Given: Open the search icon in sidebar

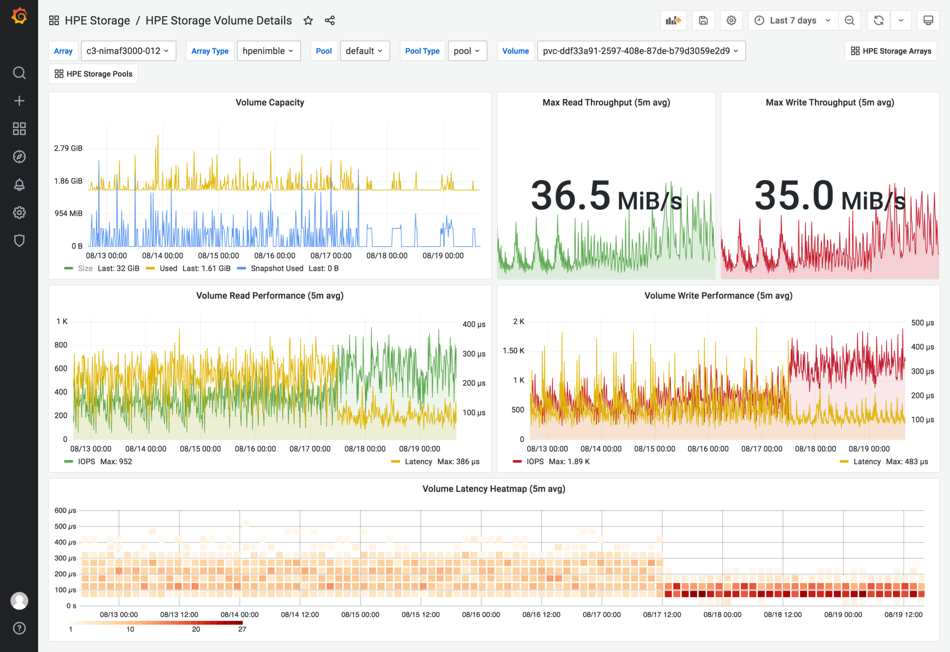Looking at the screenshot, I should (x=19, y=73).
